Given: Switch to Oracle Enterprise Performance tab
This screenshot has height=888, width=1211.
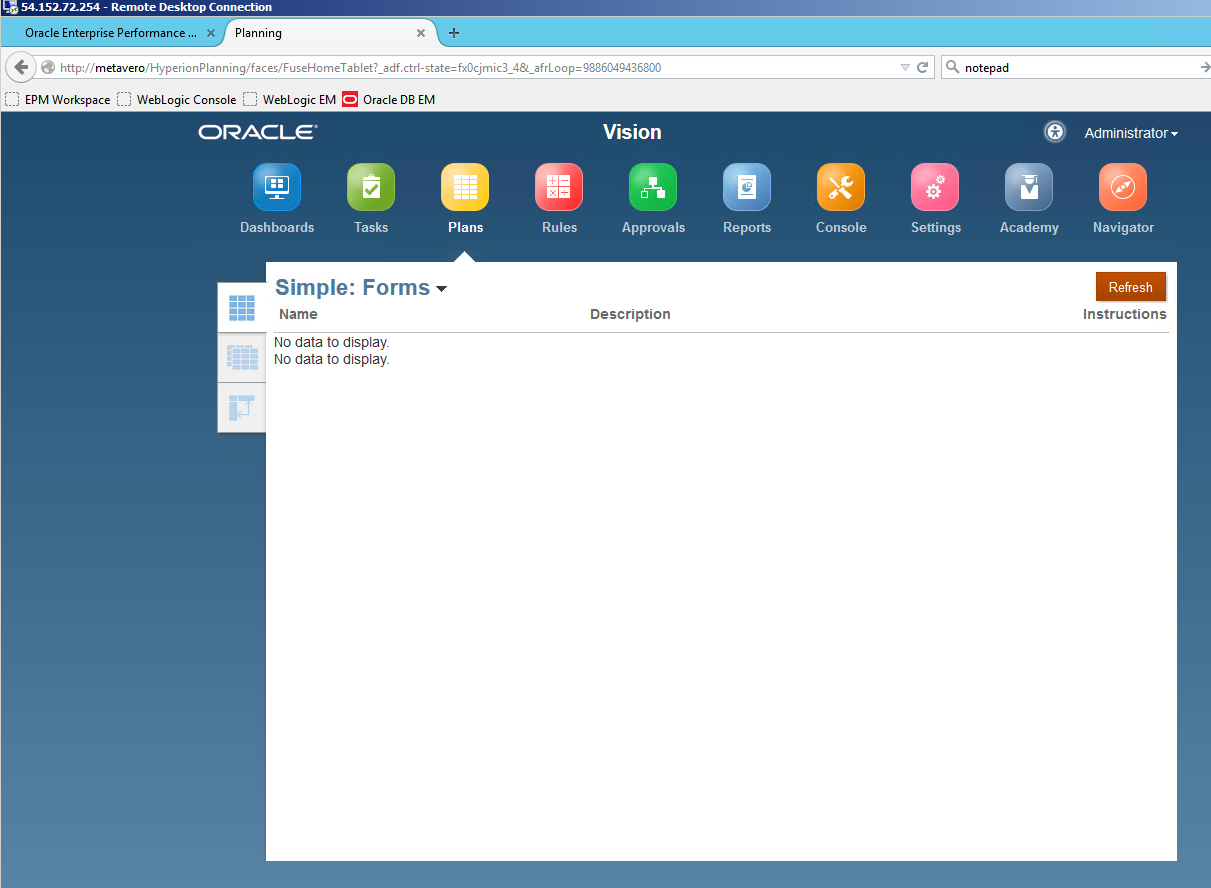Looking at the screenshot, I should (112, 33).
